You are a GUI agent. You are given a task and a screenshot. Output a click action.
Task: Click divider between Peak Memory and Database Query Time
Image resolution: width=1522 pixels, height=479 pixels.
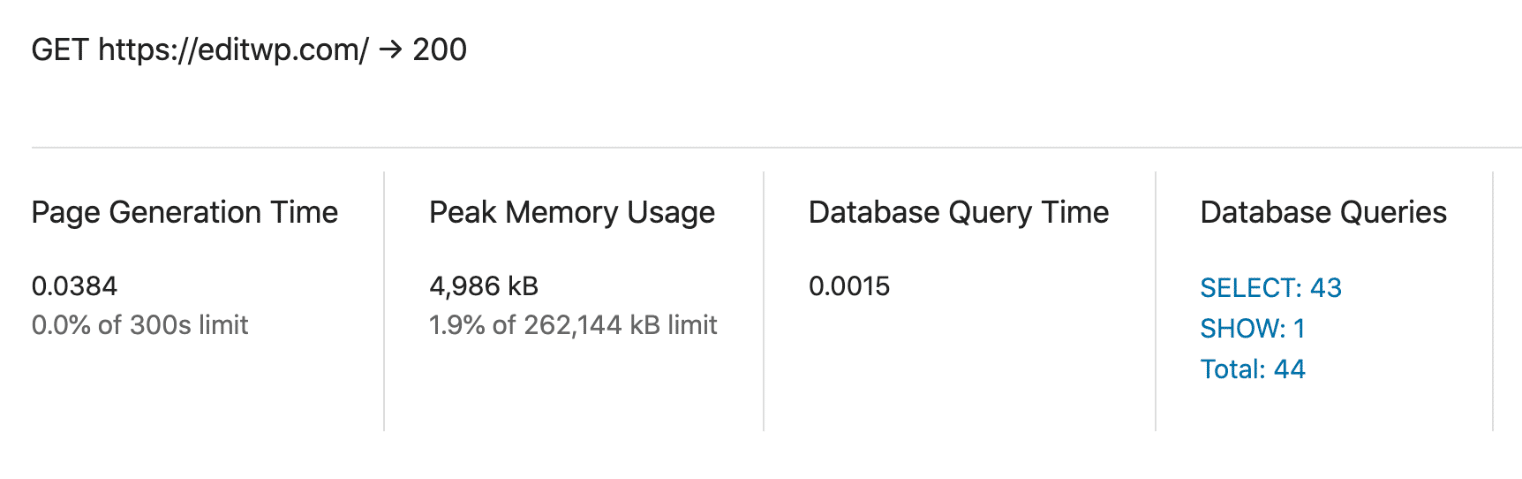coord(764,300)
